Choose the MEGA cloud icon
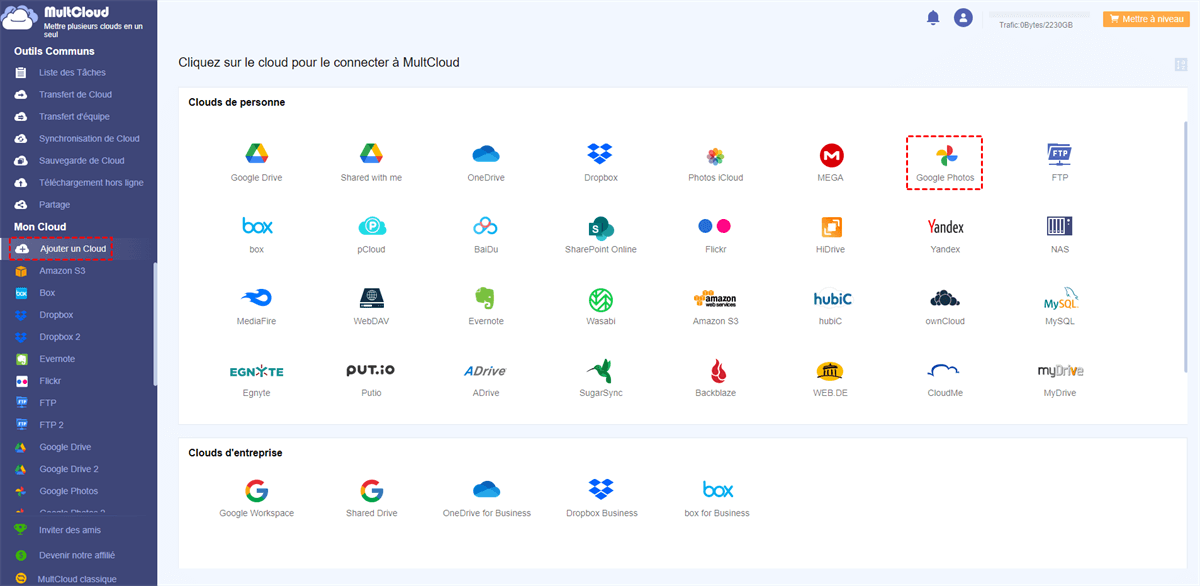The width and height of the screenshot is (1200, 586). tap(831, 156)
